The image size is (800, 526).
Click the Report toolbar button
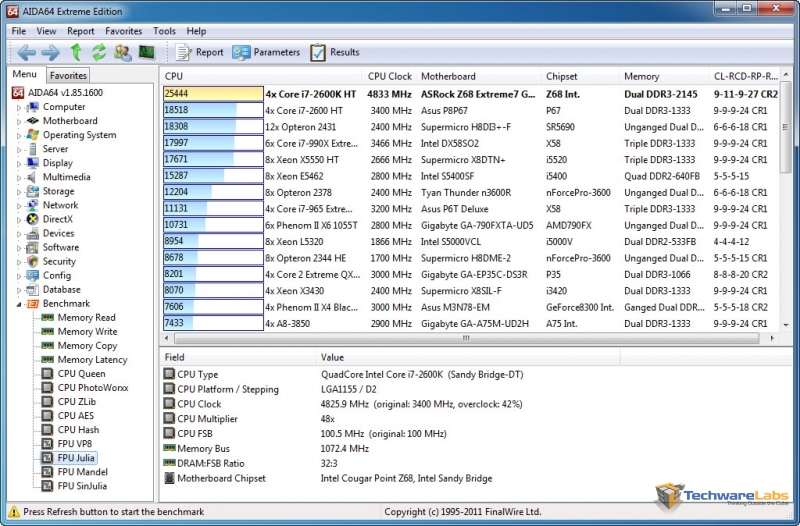click(199, 52)
